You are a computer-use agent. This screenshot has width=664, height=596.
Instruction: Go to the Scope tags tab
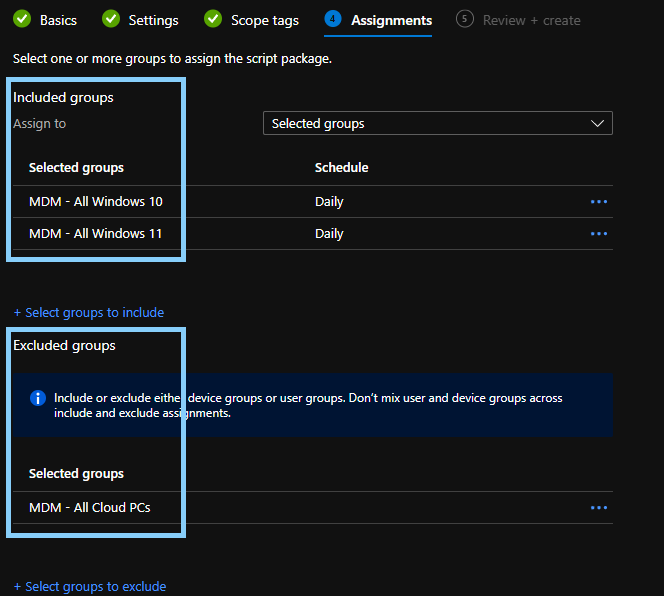click(264, 20)
